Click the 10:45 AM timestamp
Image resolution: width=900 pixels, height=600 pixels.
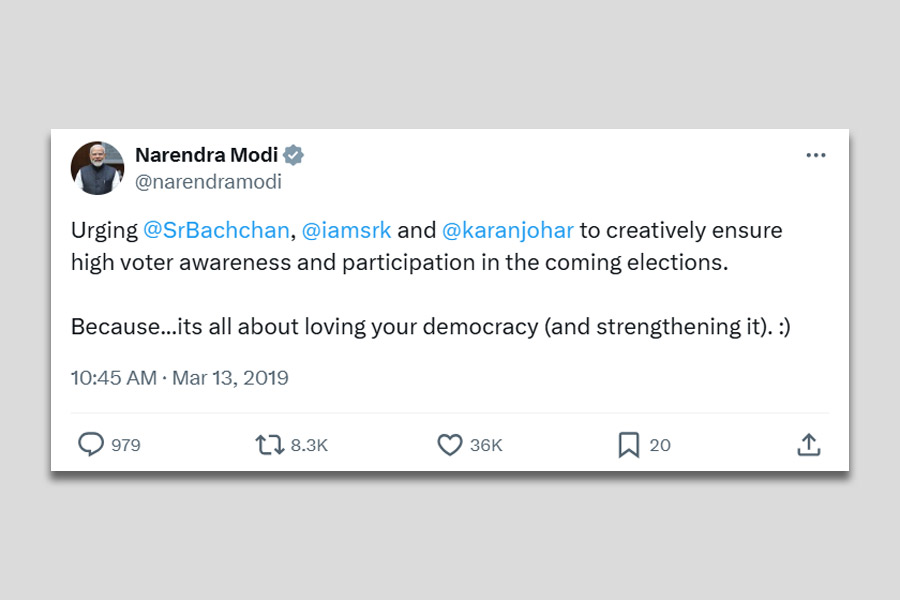coord(113,378)
